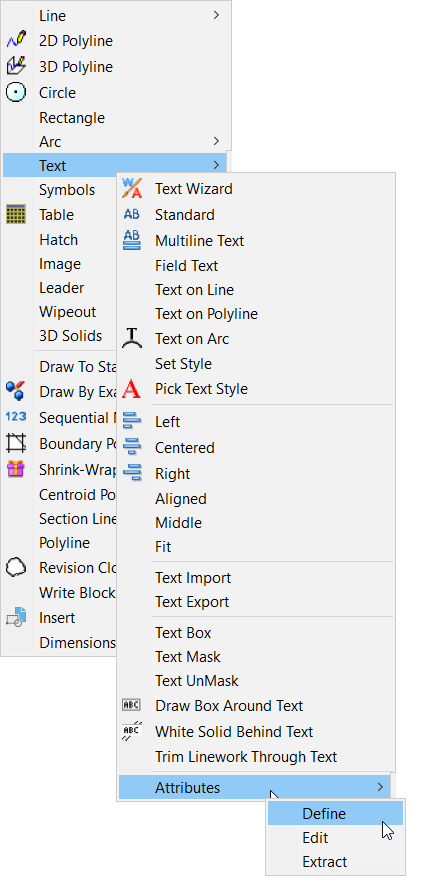433x884 pixels.
Task: Click the 2D Polyline icon
Action: [x=16, y=41]
